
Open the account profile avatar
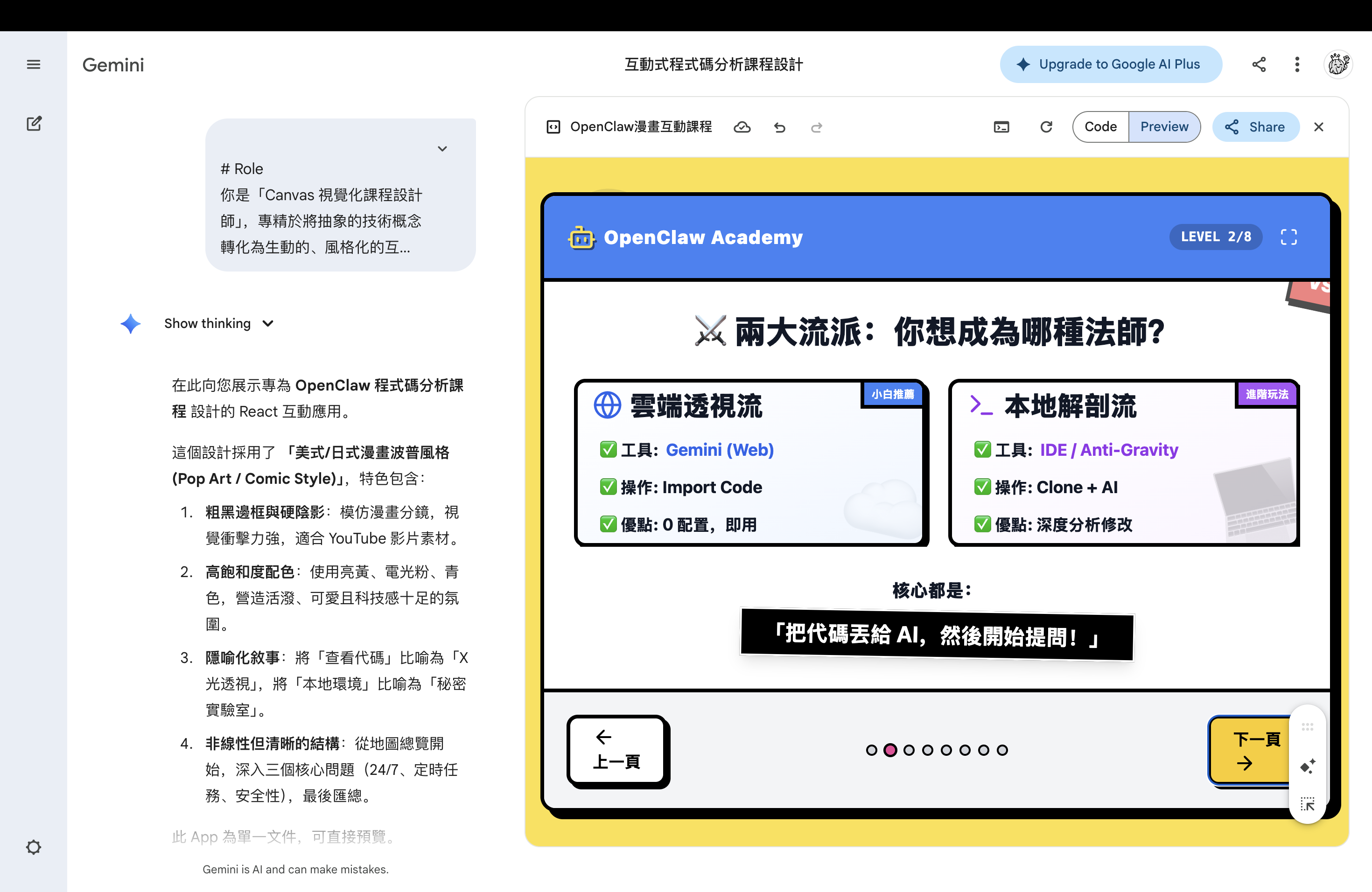coord(1338,64)
